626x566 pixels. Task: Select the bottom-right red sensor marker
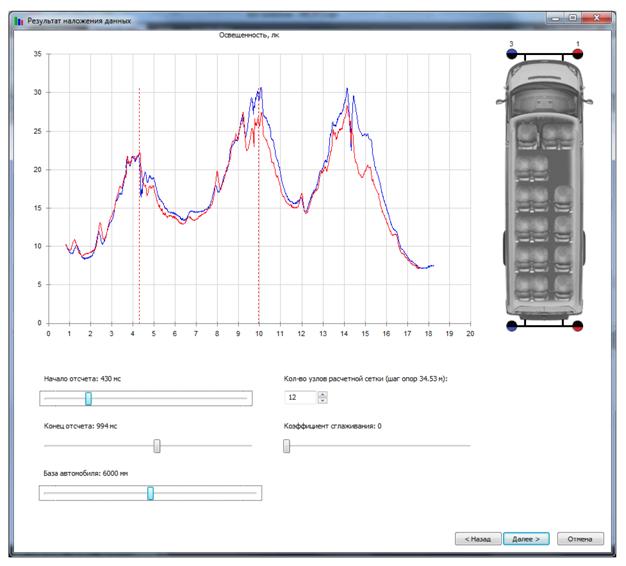coord(578,325)
